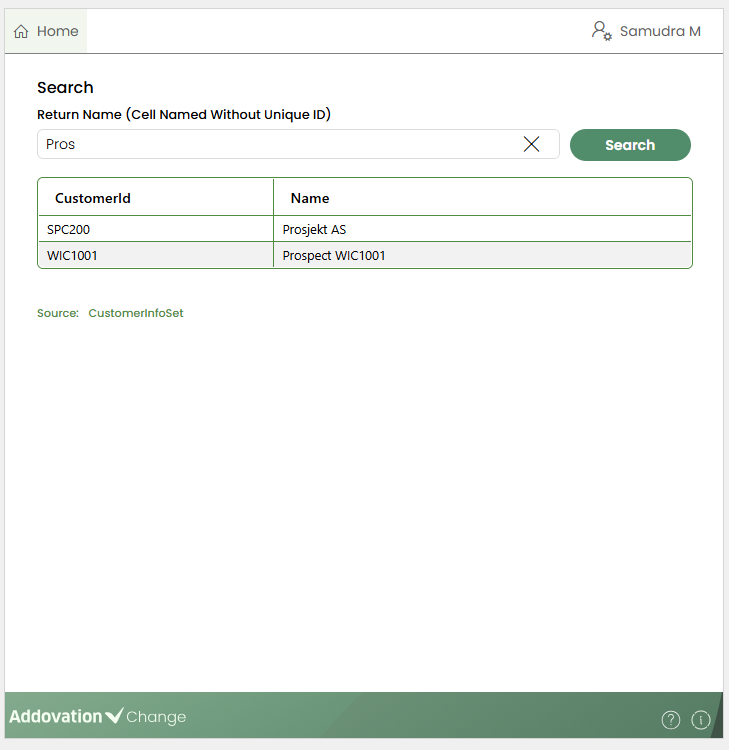Select the Prosjekt AS name cell
The height and width of the screenshot is (750, 729).
(x=314, y=229)
